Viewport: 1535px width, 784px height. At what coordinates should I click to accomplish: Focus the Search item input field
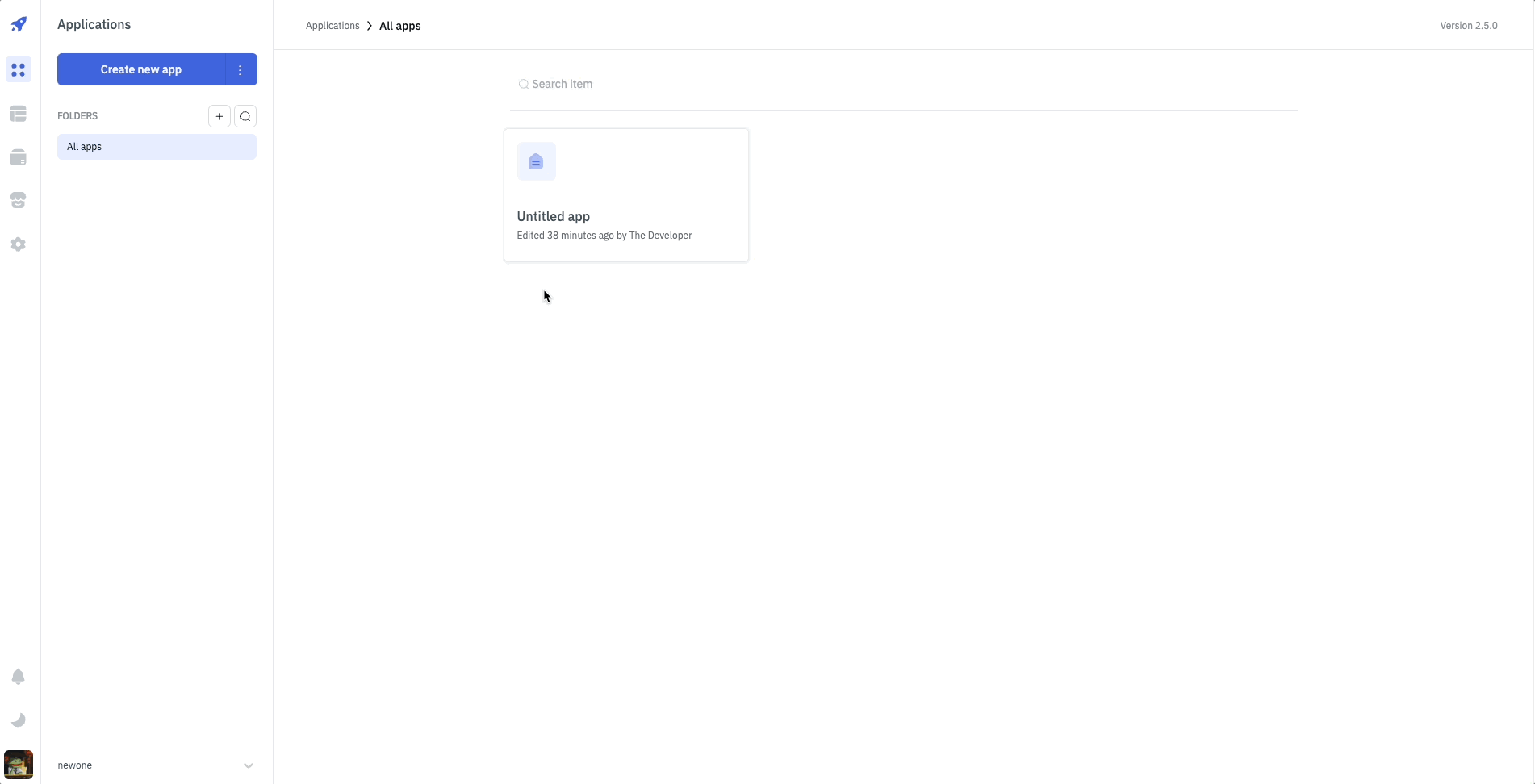click(904, 84)
